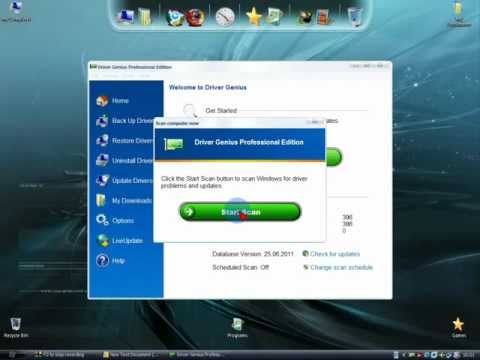This screenshot has width=480, height=360.
Task: Click the Uninstall Drivers icon
Action: (102, 161)
